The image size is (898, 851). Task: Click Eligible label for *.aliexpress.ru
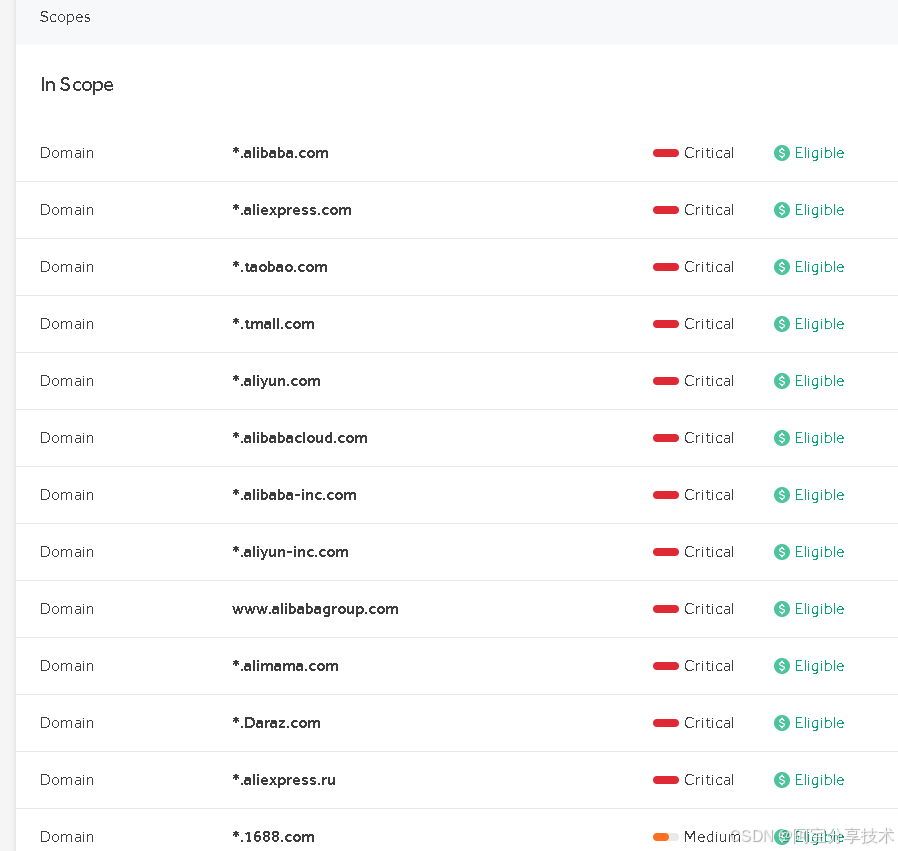point(819,779)
